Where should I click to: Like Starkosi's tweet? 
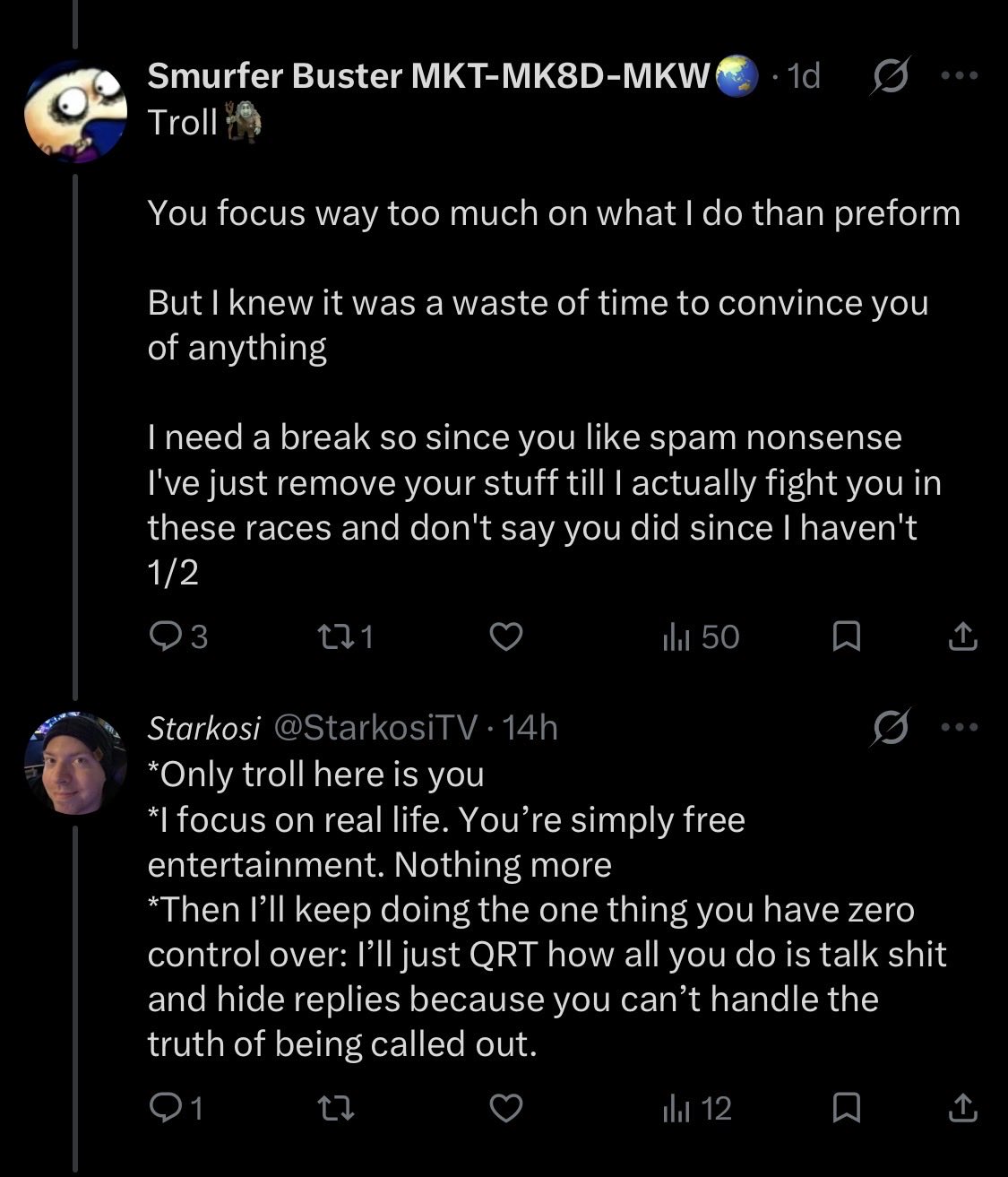coord(506,1110)
